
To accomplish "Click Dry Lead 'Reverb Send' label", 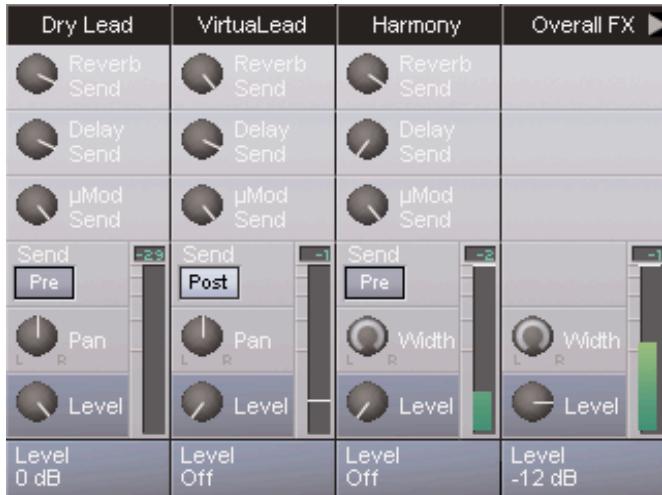I will click(105, 76).
